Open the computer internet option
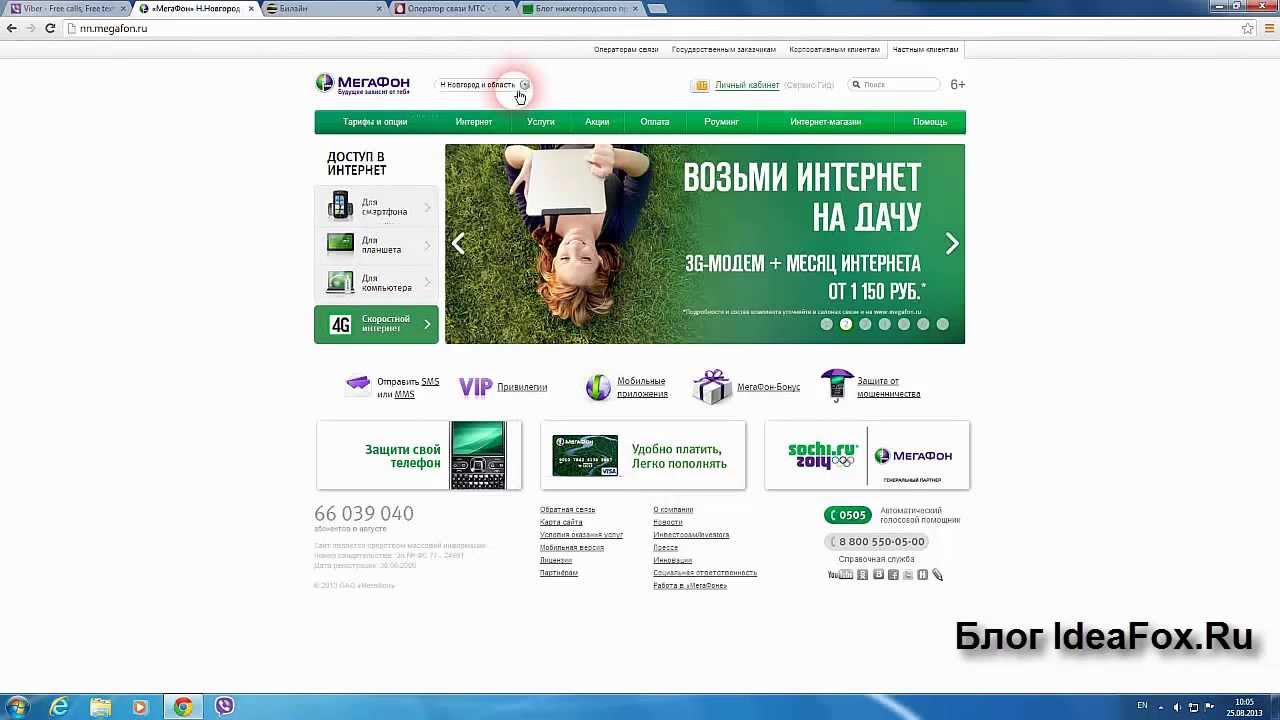This screenshot has height=720, width=1280. tap(377, 283)
